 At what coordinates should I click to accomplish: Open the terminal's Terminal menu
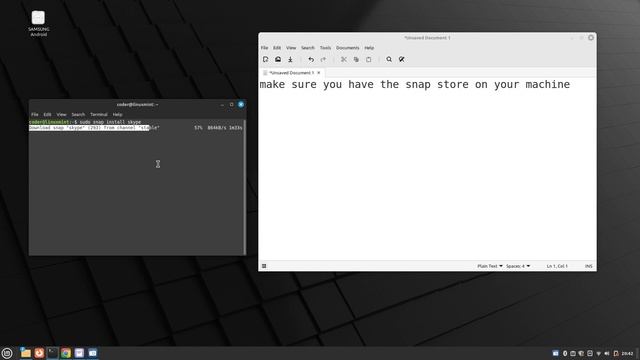pos(99,115)
